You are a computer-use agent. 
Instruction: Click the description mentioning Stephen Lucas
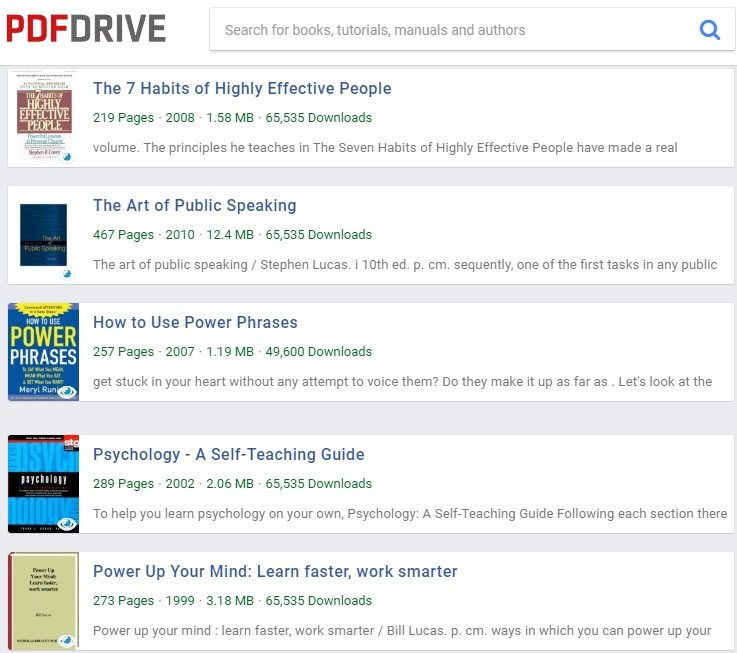(405, 265)
